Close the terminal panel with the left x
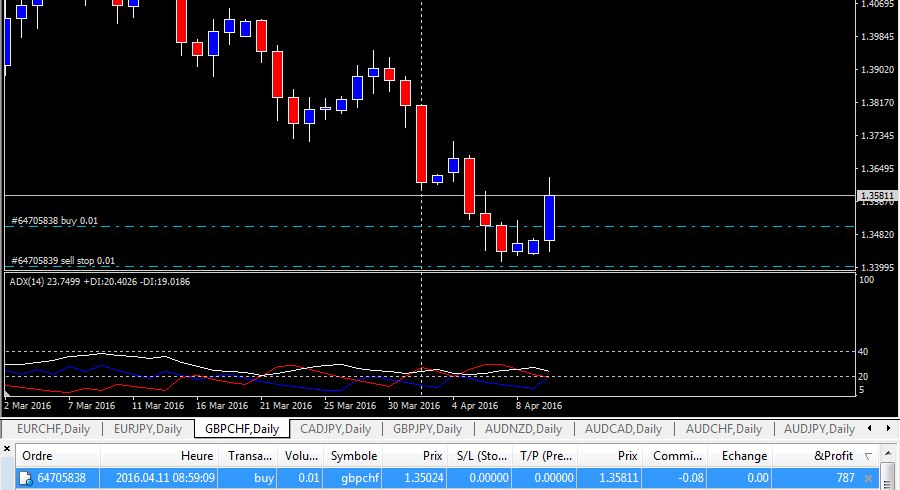 pos(7,448)
